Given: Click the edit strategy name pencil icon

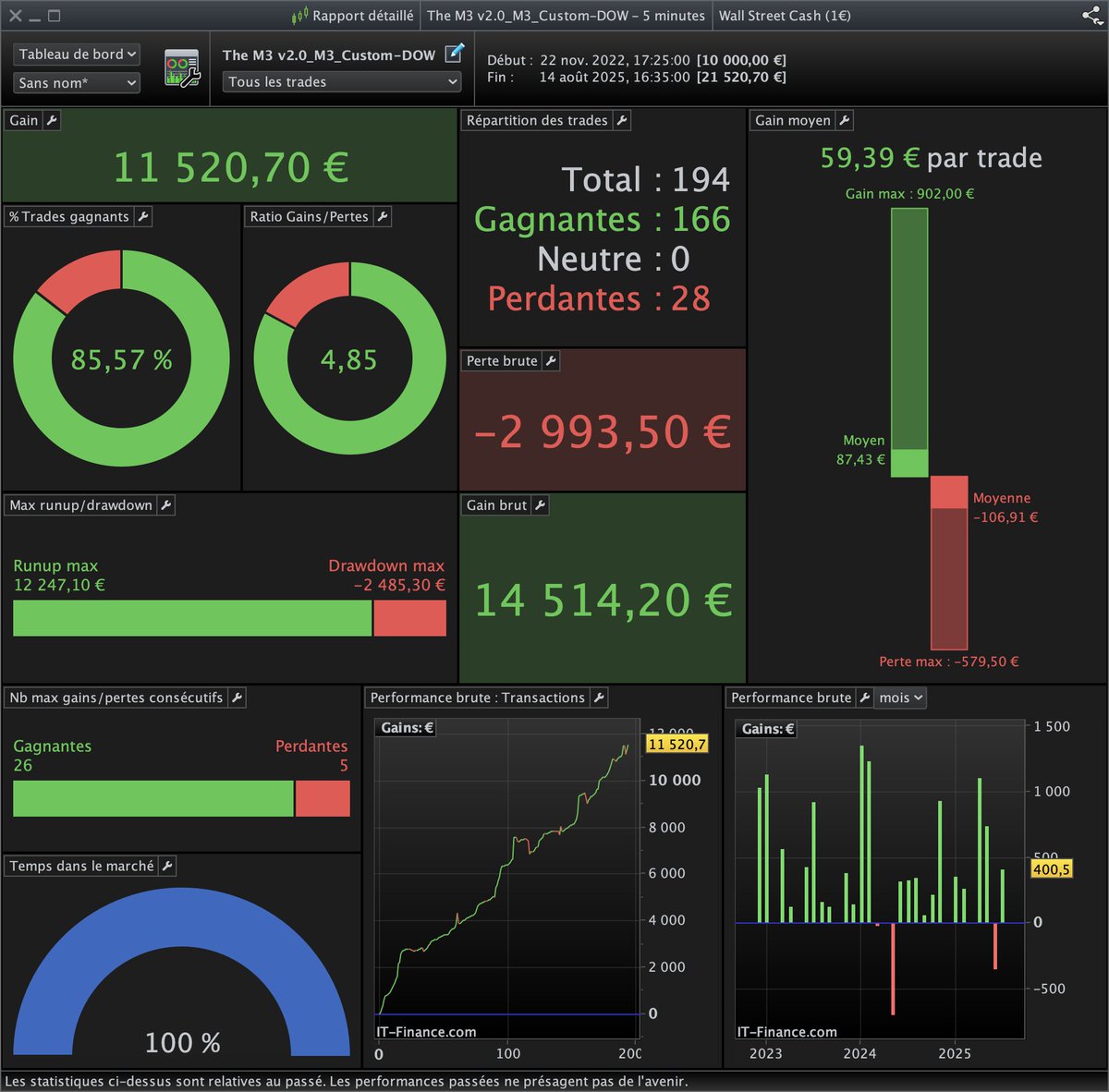Looking at the screenshot, I should tap(455, 54).
